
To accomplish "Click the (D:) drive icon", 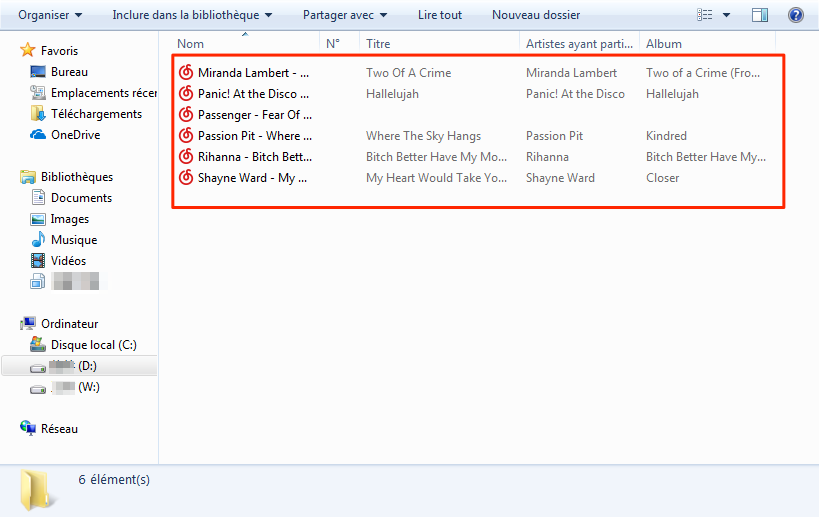I will pyautogui.click(x=38, y=368).
